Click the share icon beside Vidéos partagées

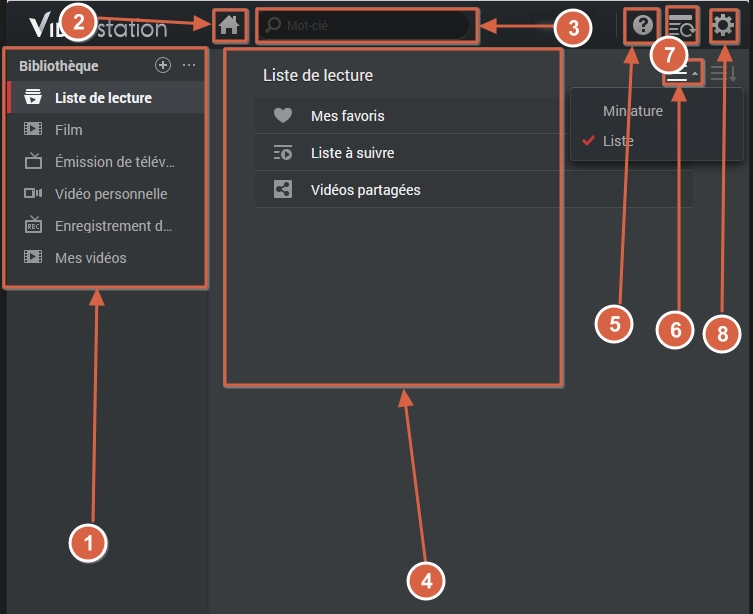(283, 190)
